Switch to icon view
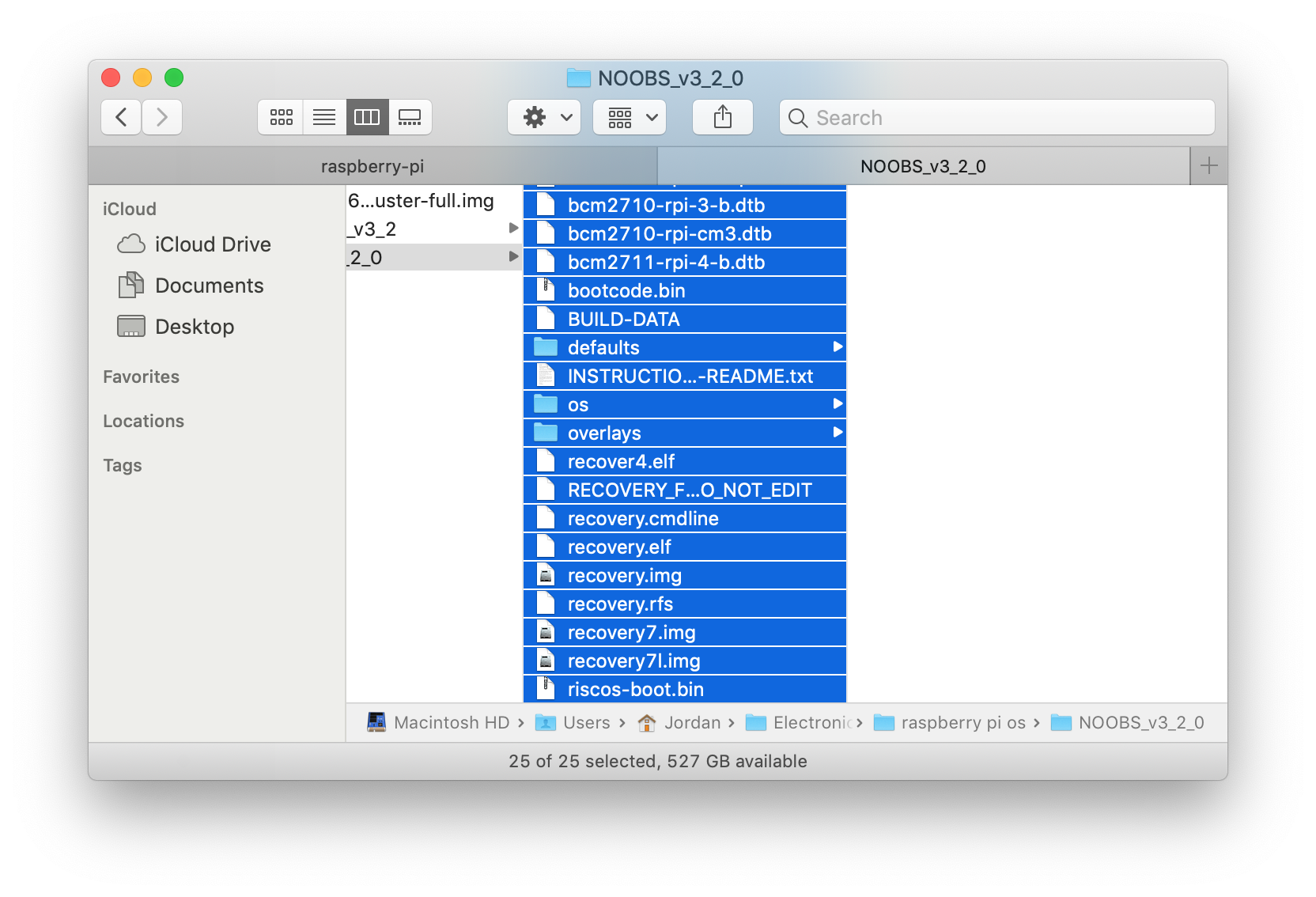This screenshot has height=897, width=1316. [x=281, y=117]
